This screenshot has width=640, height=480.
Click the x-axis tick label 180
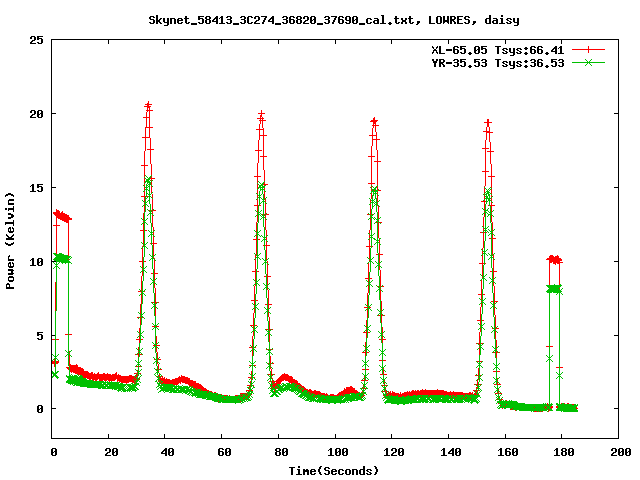click(x=564, y=452)
